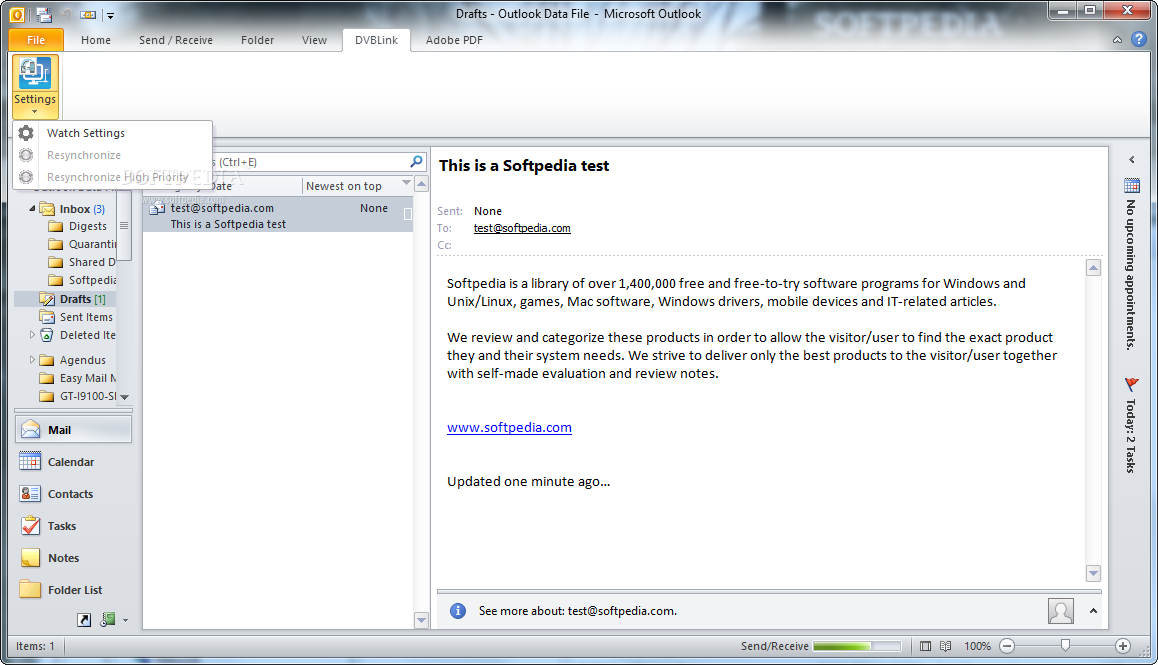
Task: Open the Folder ribbon tab
Action: click(257, 40)
